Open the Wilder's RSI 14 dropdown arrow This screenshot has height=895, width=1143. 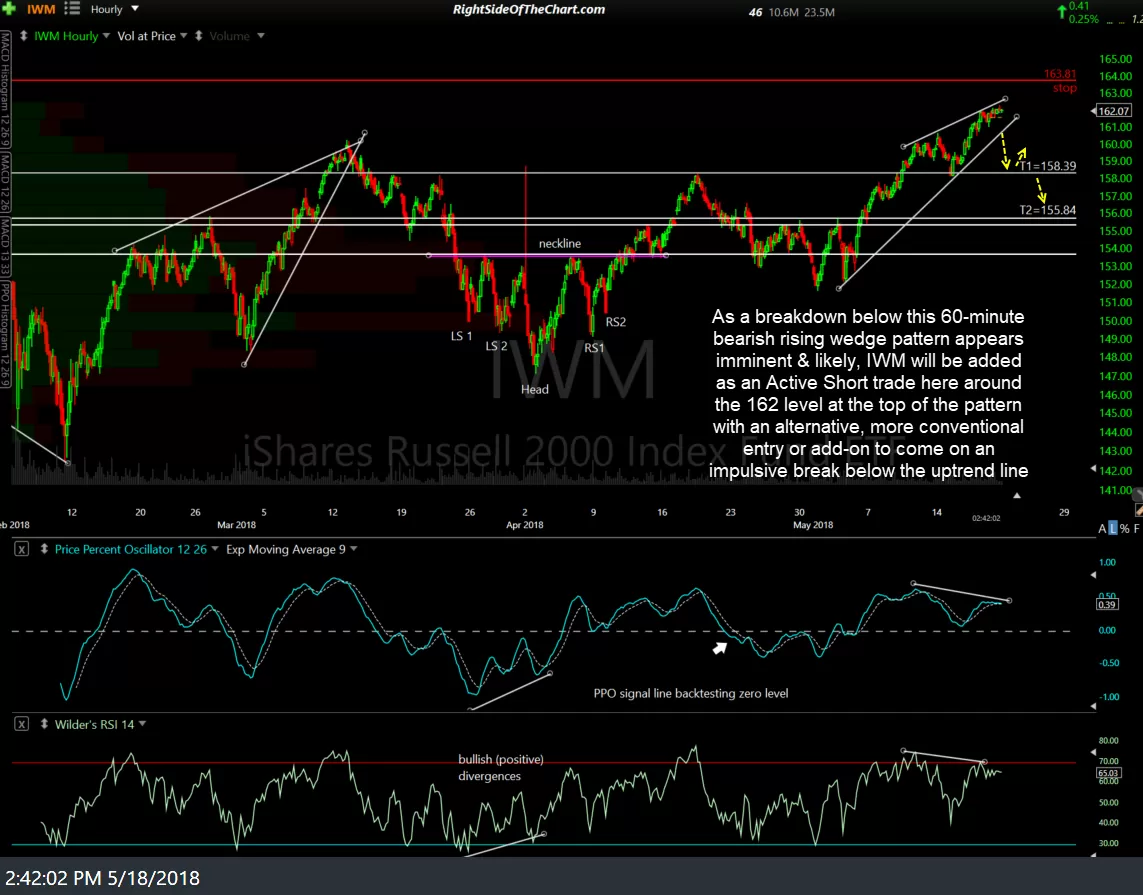click(142, 724)
